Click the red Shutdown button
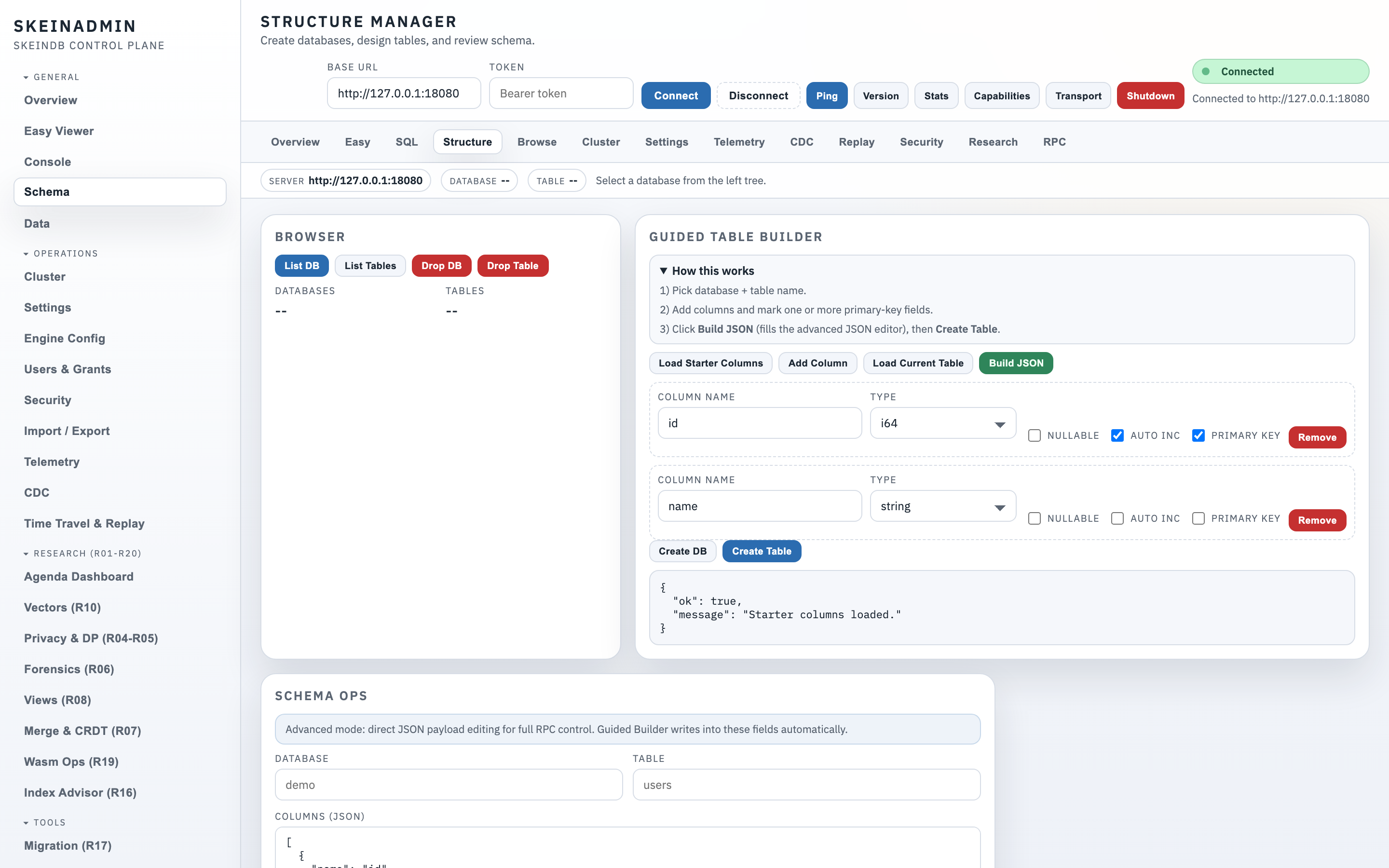 (1150, 96)
